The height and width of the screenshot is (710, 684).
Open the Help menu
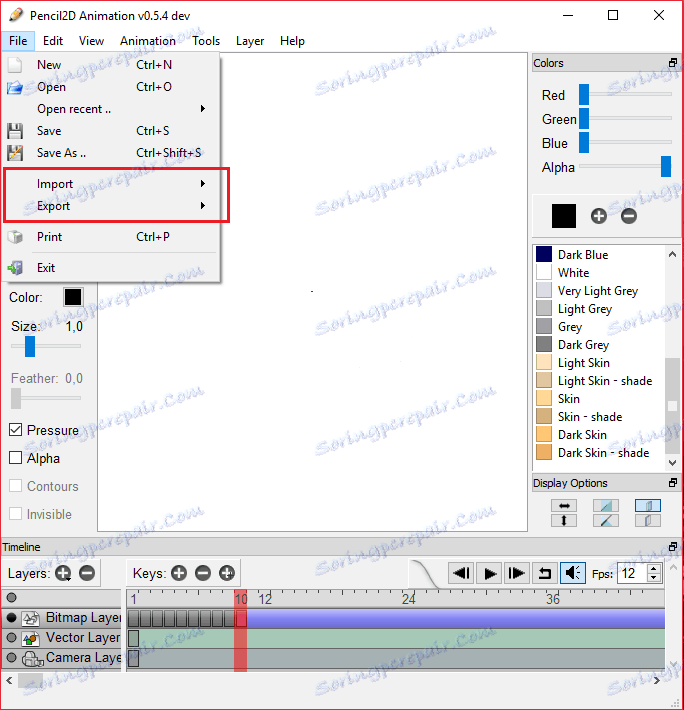292,41
